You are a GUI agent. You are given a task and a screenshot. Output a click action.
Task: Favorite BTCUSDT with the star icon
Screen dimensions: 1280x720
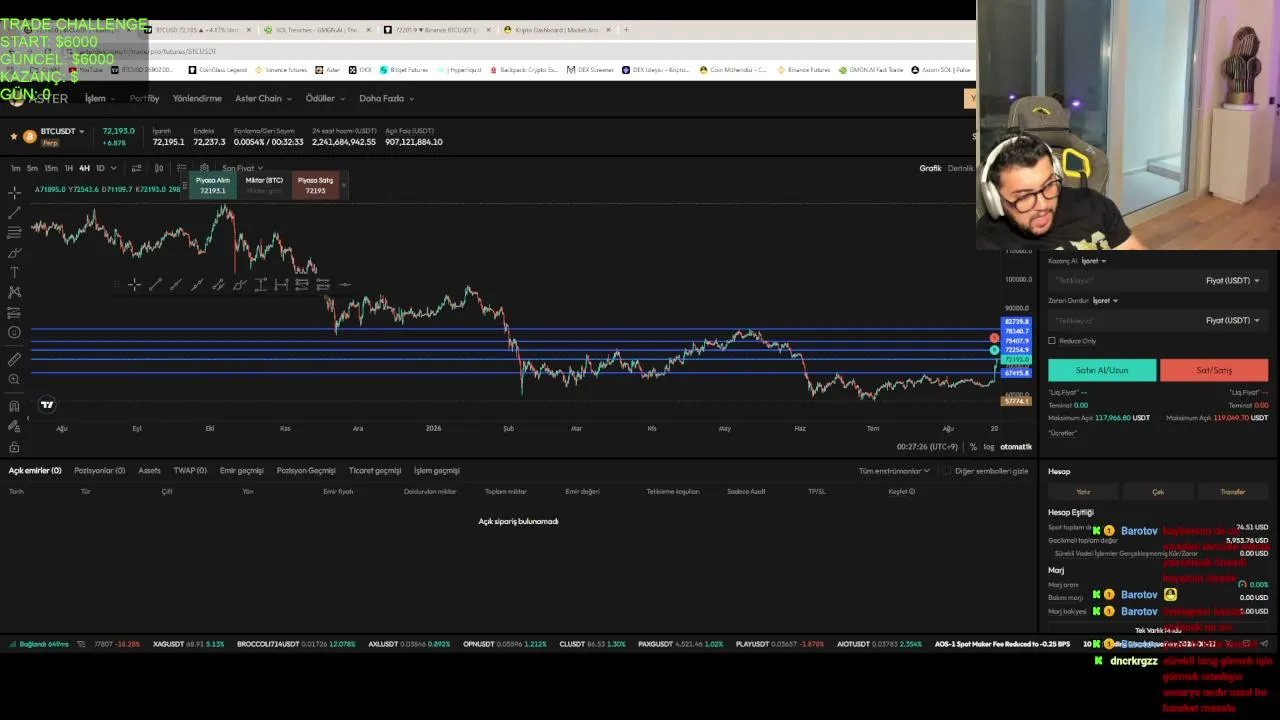[13, 135]
